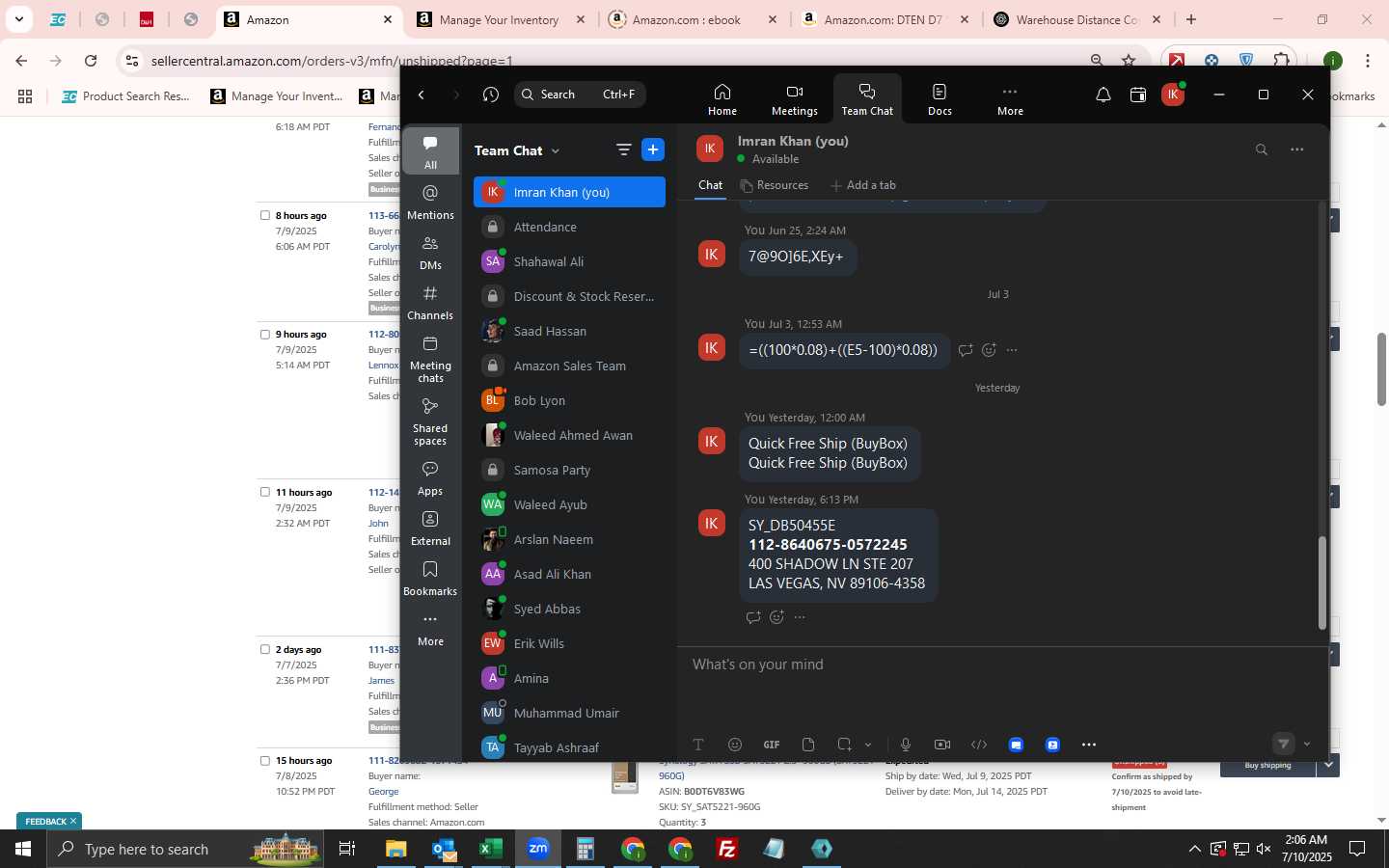Open Mentions in the Zoom sidebar

[x=430, y=202]
